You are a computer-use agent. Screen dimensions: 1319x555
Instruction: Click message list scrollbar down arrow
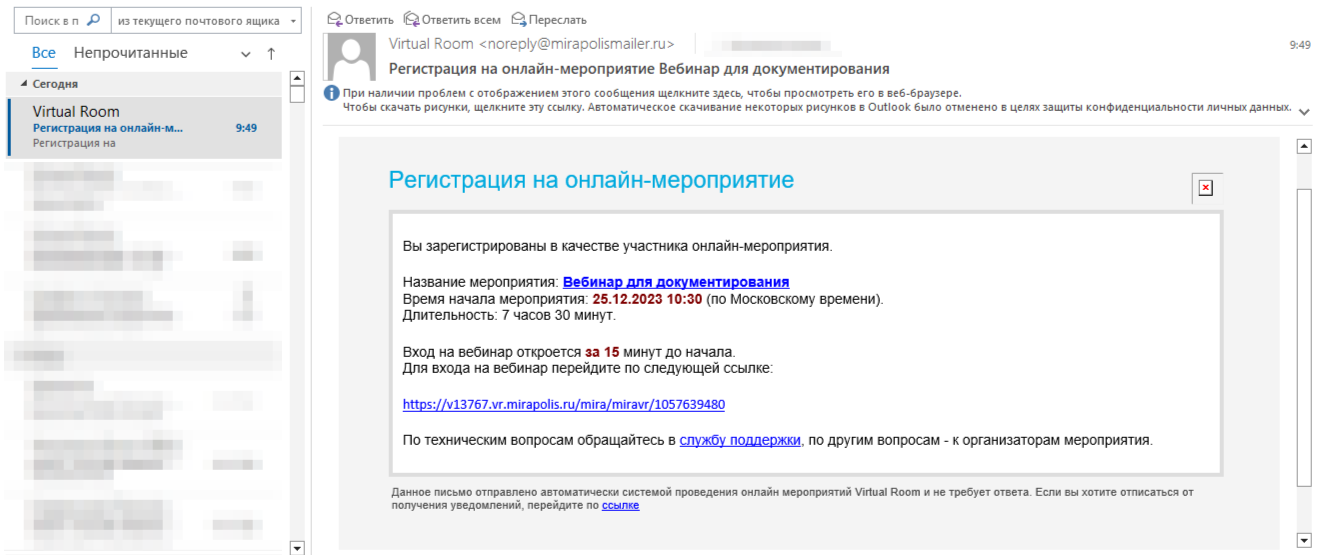[296, 547]
